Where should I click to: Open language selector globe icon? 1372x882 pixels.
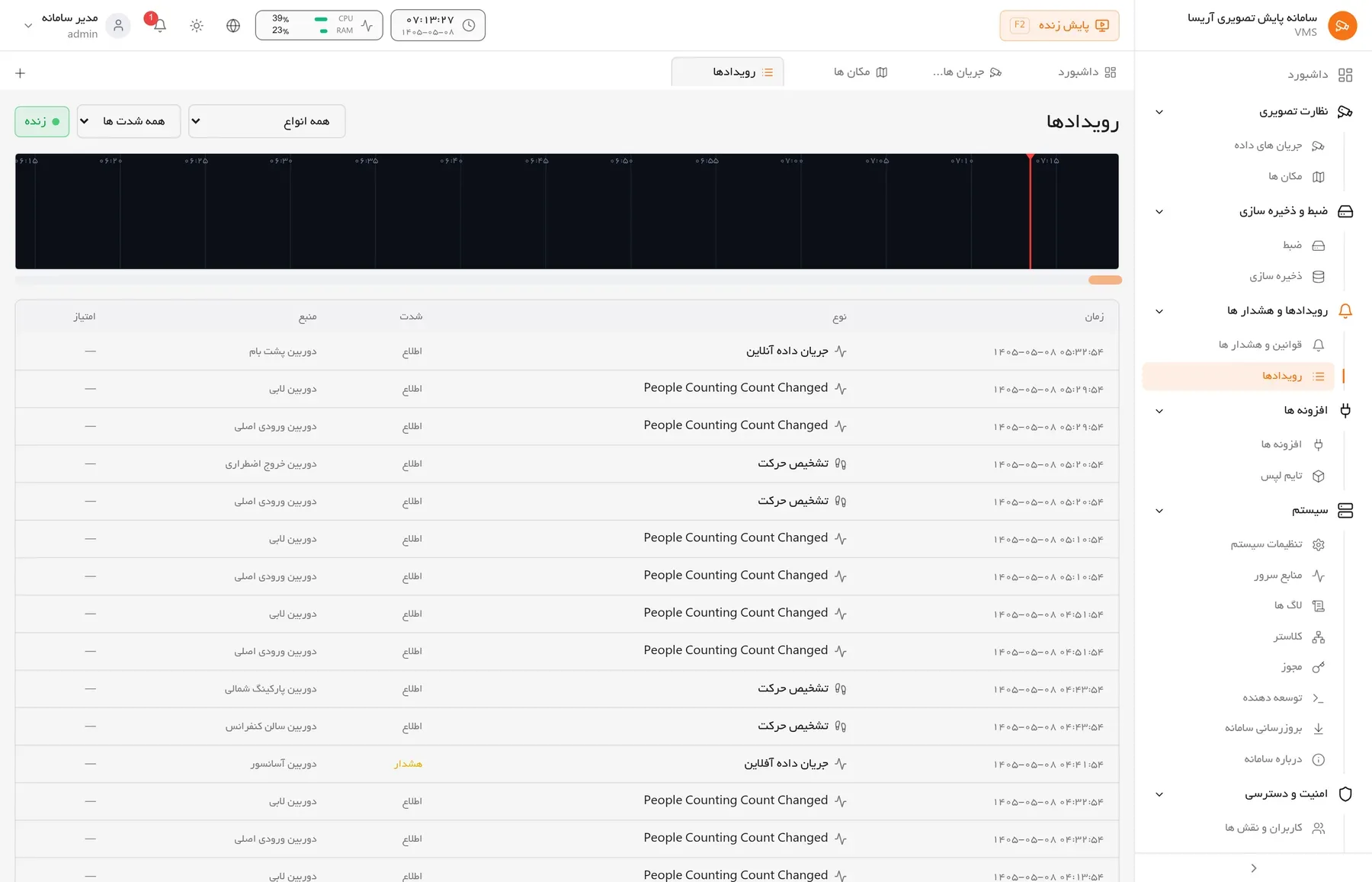tap(233, 25)
